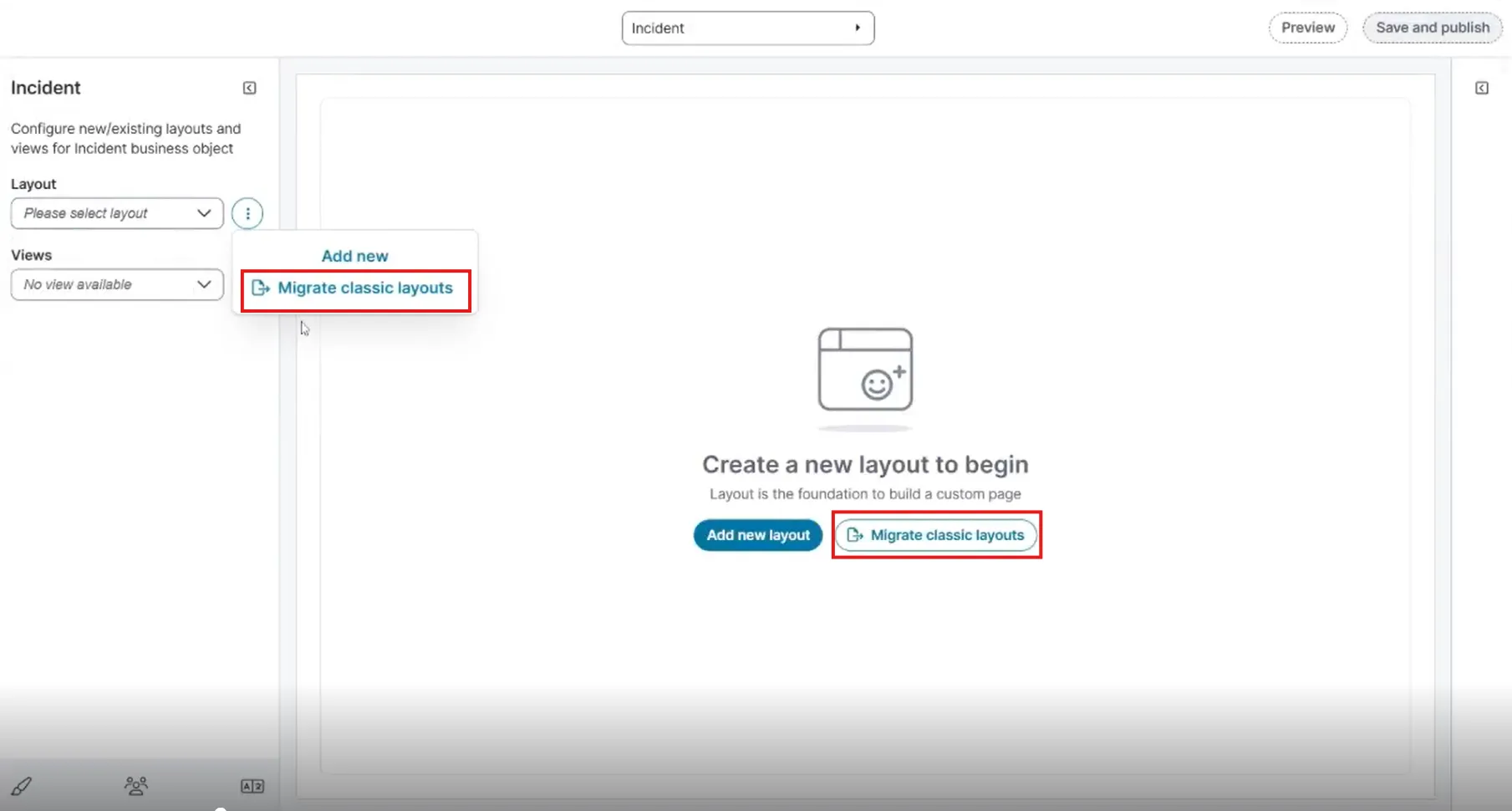This screenshot has height=811, width=1512.
Task: Open the people/roles icon at bottom
Action: [136, 786]
